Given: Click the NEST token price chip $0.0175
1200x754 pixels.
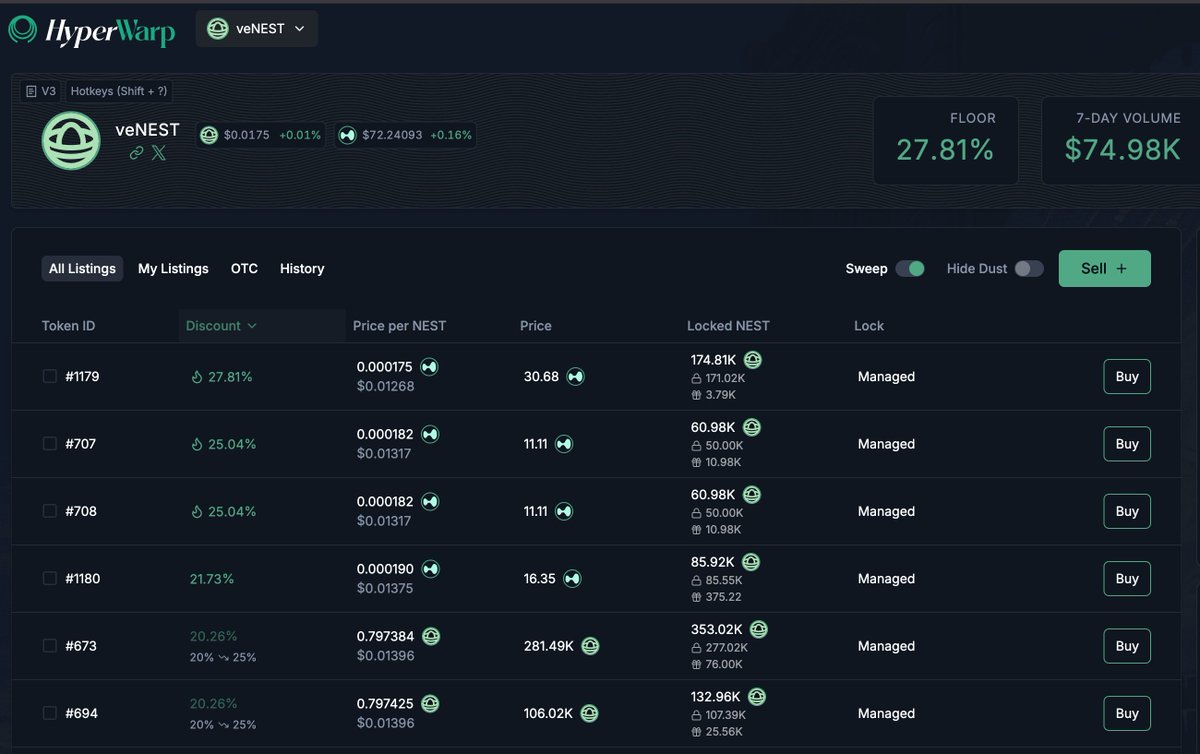Looking at the screenshot, I should 260,135.
